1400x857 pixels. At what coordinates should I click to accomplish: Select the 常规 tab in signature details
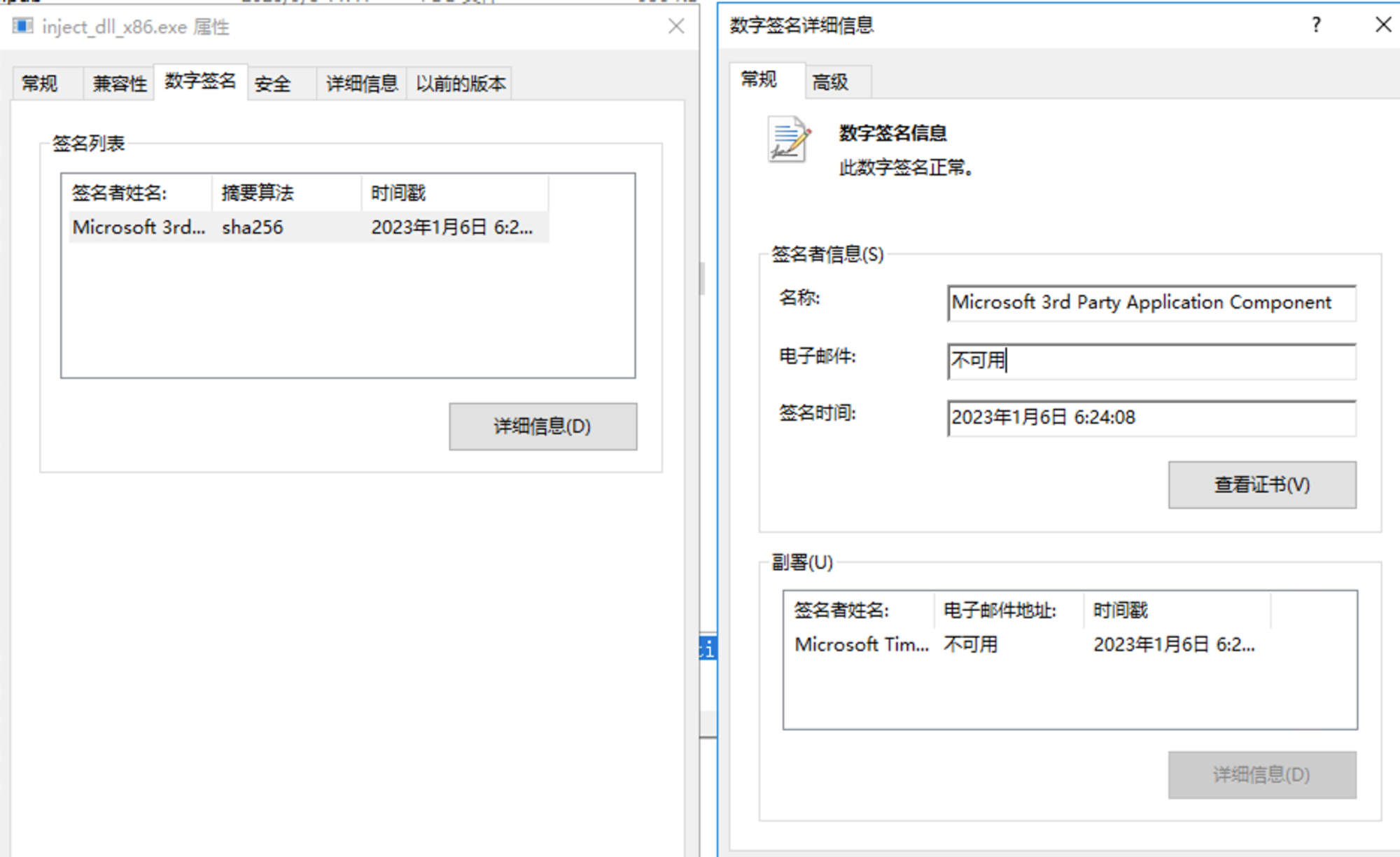759,79
